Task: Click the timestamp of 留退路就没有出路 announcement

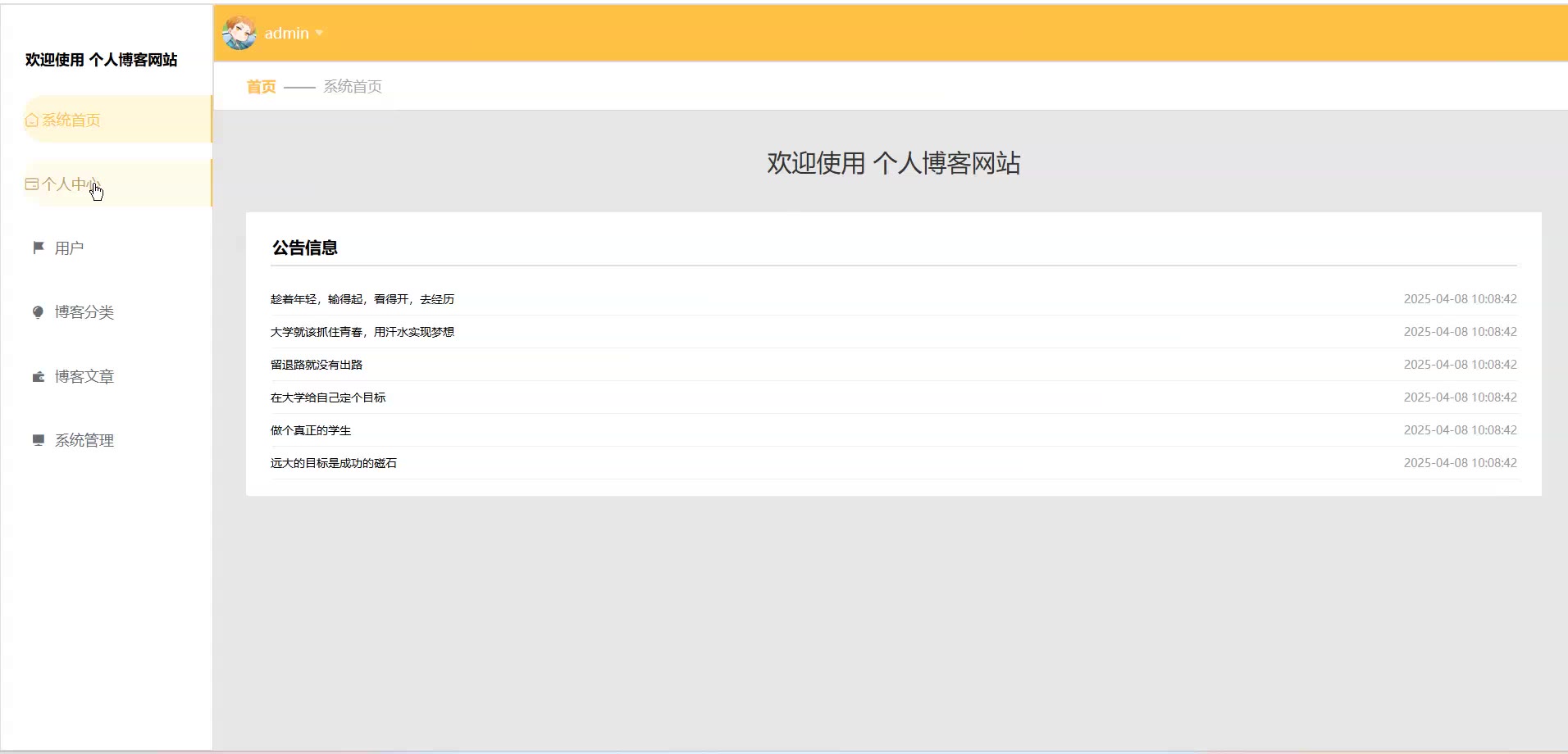Action: (1461, 365)
